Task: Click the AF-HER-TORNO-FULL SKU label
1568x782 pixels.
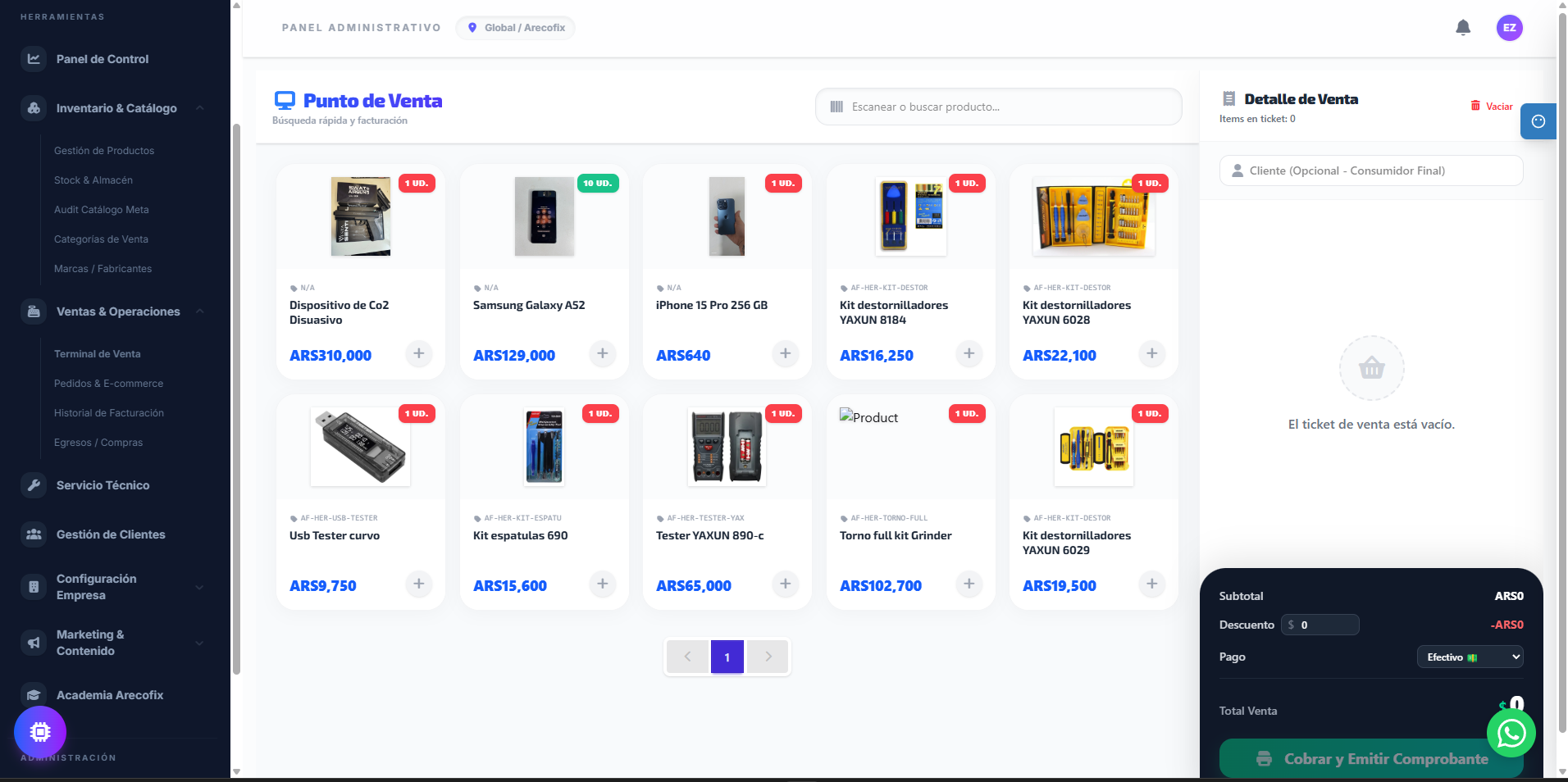Action: coord(889,518)
